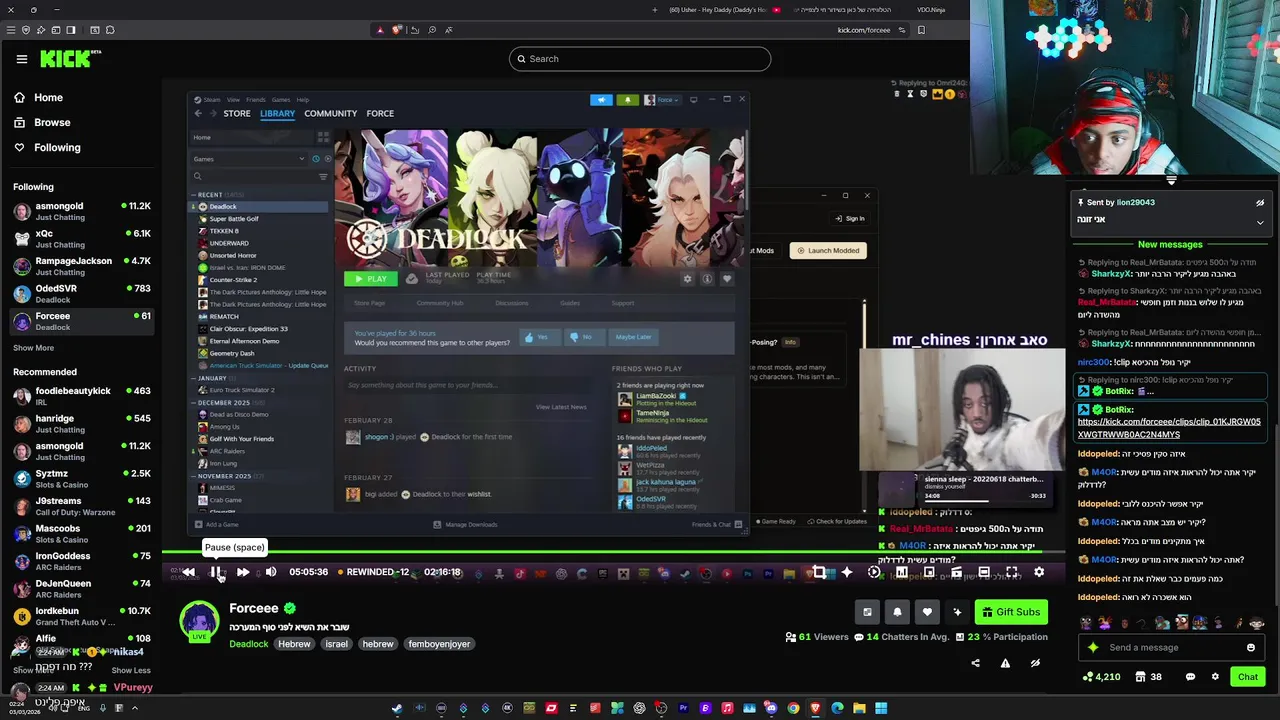This screenshot has width=1280, height=720.
Task: Open the emoji picker in chat input
Action: [x=1251, y=647]
